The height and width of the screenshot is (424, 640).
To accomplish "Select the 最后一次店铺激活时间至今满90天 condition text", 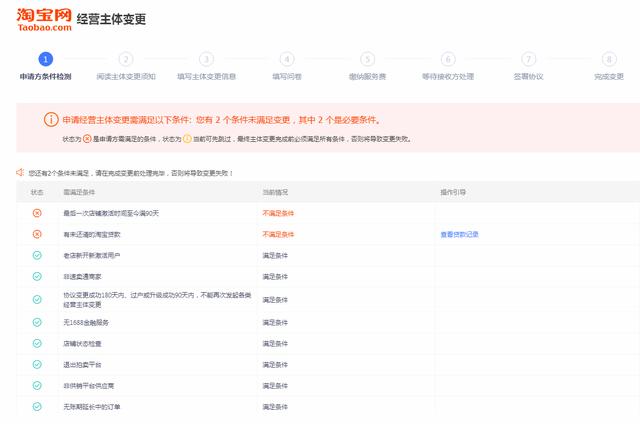I will click(111, 213).
